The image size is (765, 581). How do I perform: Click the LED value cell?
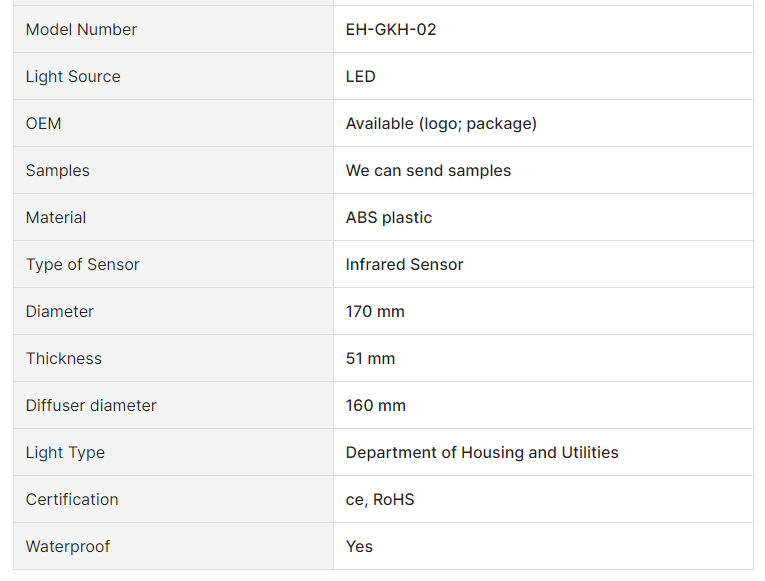coord(361,76)
